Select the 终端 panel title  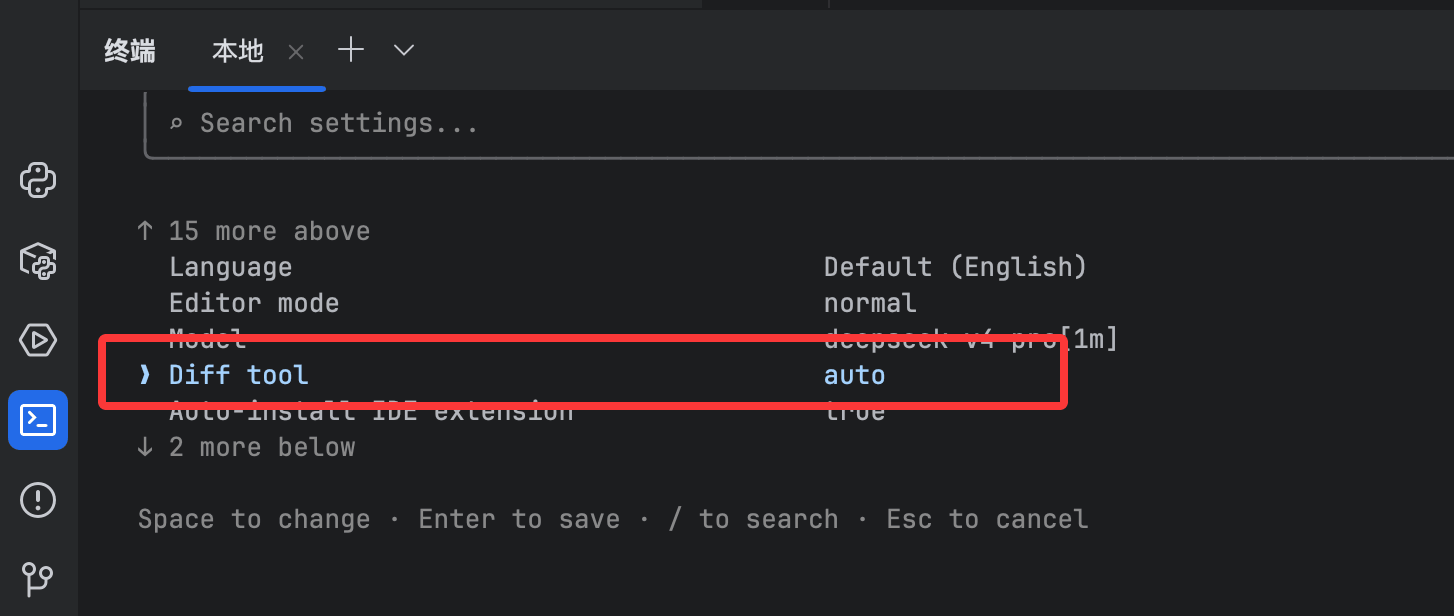coord(130,51)
